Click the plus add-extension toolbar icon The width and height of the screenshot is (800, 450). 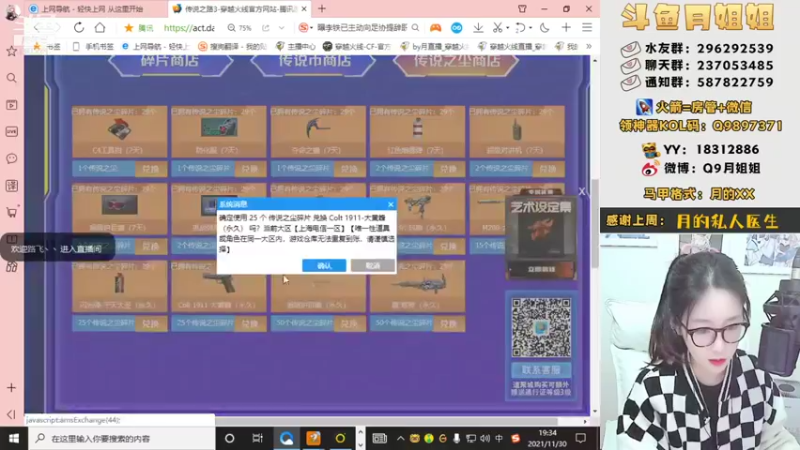pos(566,28)
